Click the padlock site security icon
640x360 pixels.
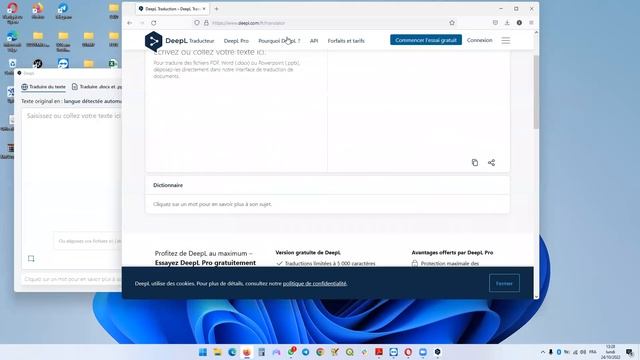tap(206, 23)
